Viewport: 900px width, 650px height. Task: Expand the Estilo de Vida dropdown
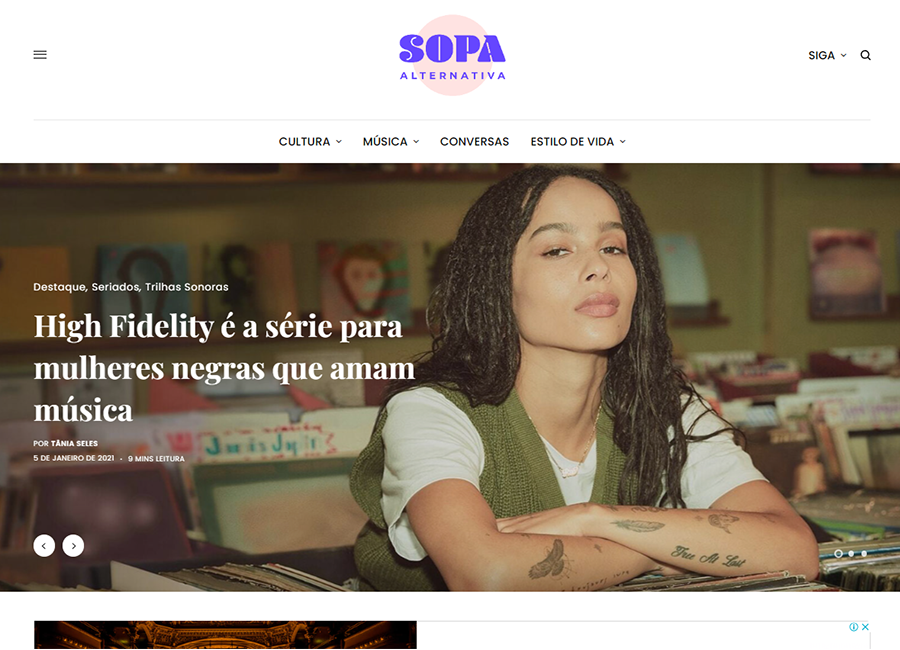pyautogui.click(x=578, y=141)
